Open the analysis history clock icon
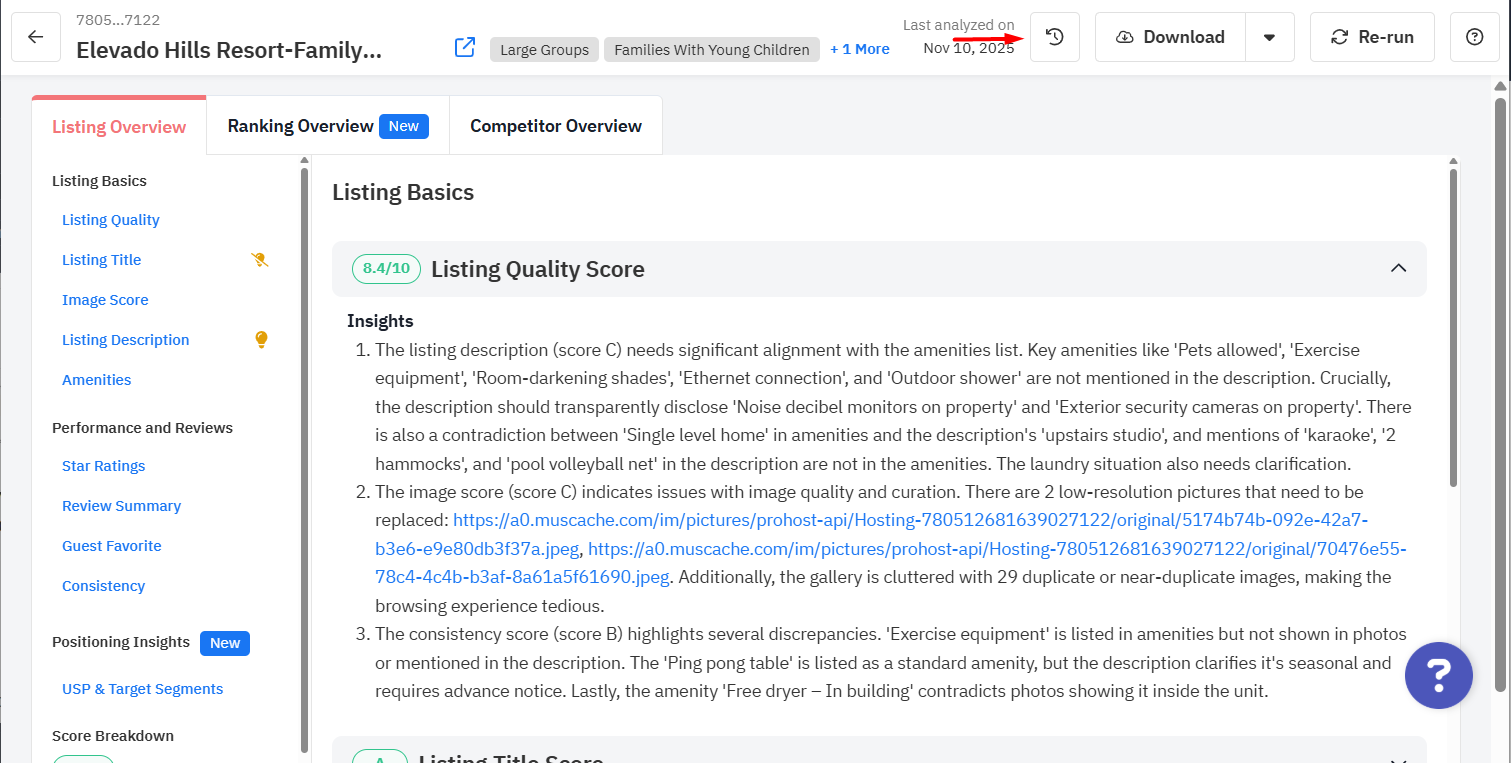 [1054, 37]
